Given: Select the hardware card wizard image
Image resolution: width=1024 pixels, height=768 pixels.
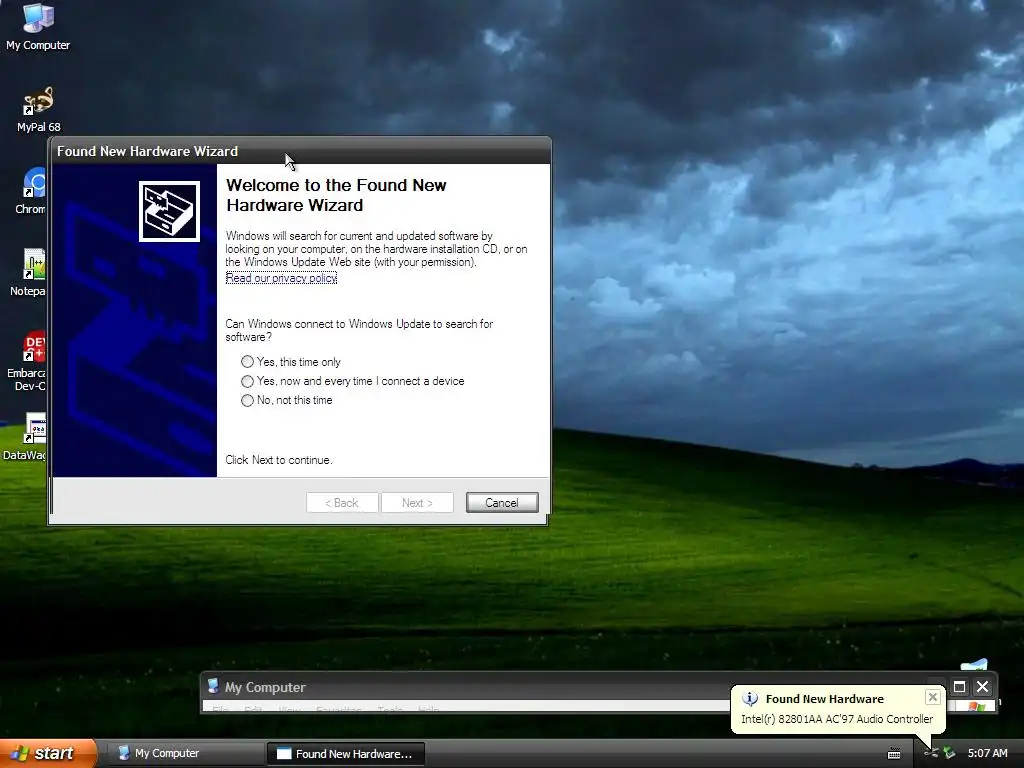Looking at the screenshot, I should pos(169,212).
